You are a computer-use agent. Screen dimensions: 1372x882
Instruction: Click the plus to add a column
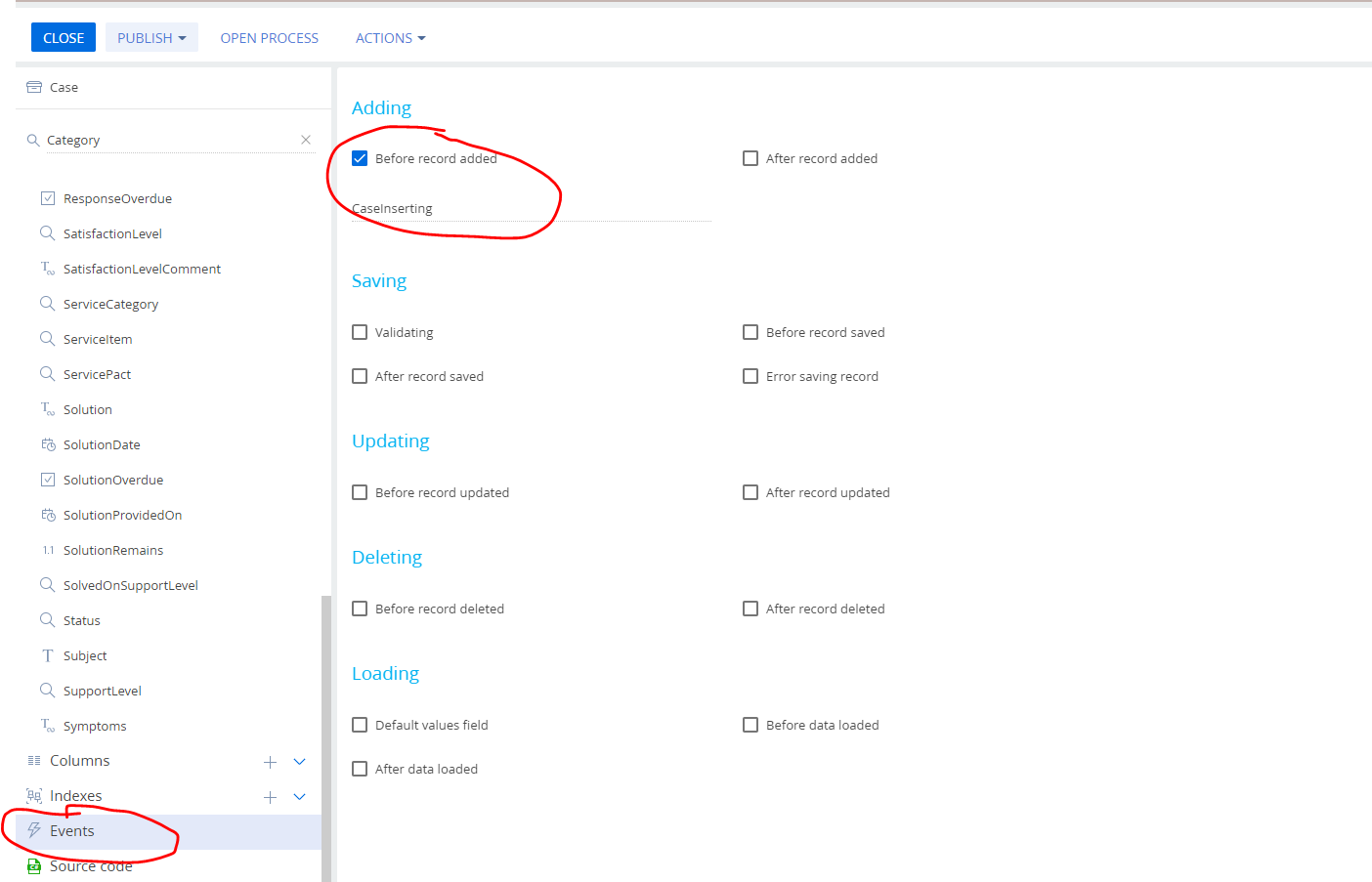click(x=270, y=761)
